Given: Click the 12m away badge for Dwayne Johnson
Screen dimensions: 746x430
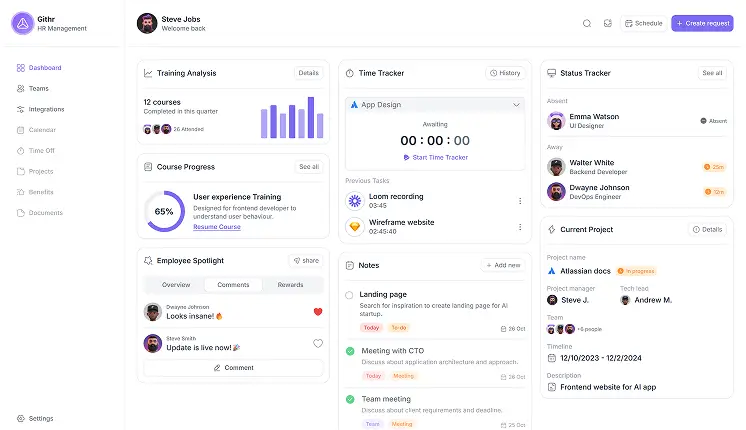Looking at the screenshot, I should [x=714, y=192].
